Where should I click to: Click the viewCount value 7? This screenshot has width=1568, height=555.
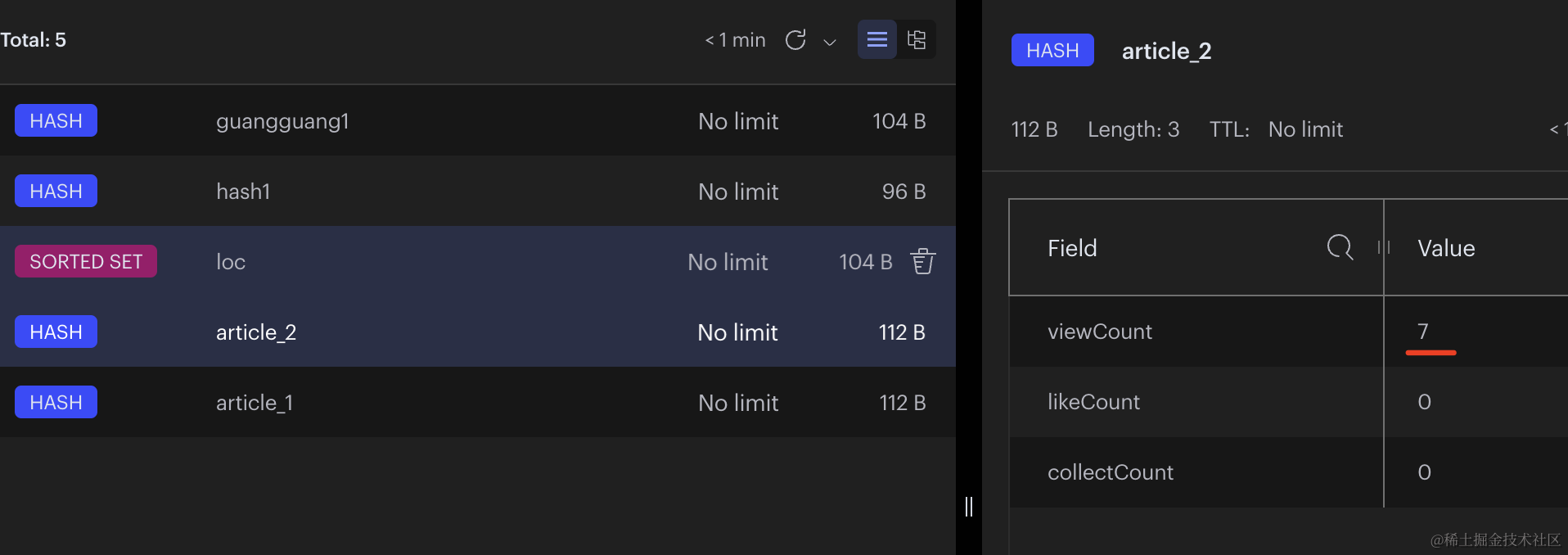(1423, 332)
